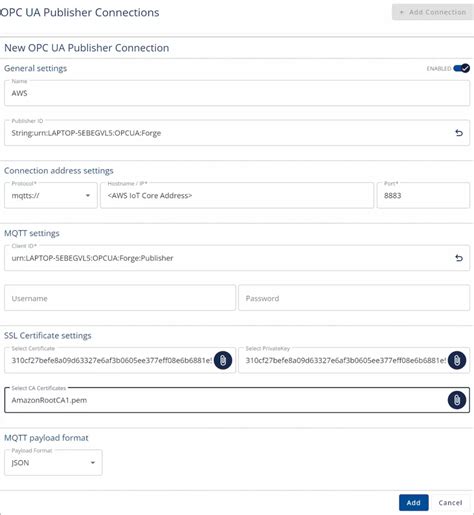Click the Publisher ID text field
Viewport: 474px width, 515px height.
point(237,133)
